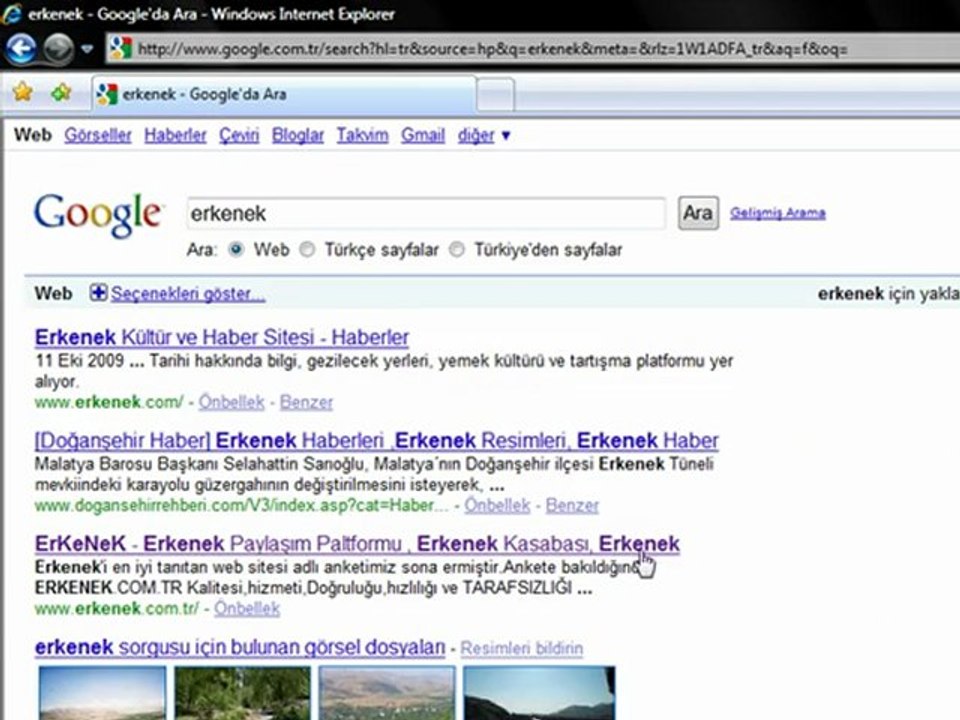Screen dimensions: 960x720
Task: Open the Haberler link
Action: tap(175, 135)
